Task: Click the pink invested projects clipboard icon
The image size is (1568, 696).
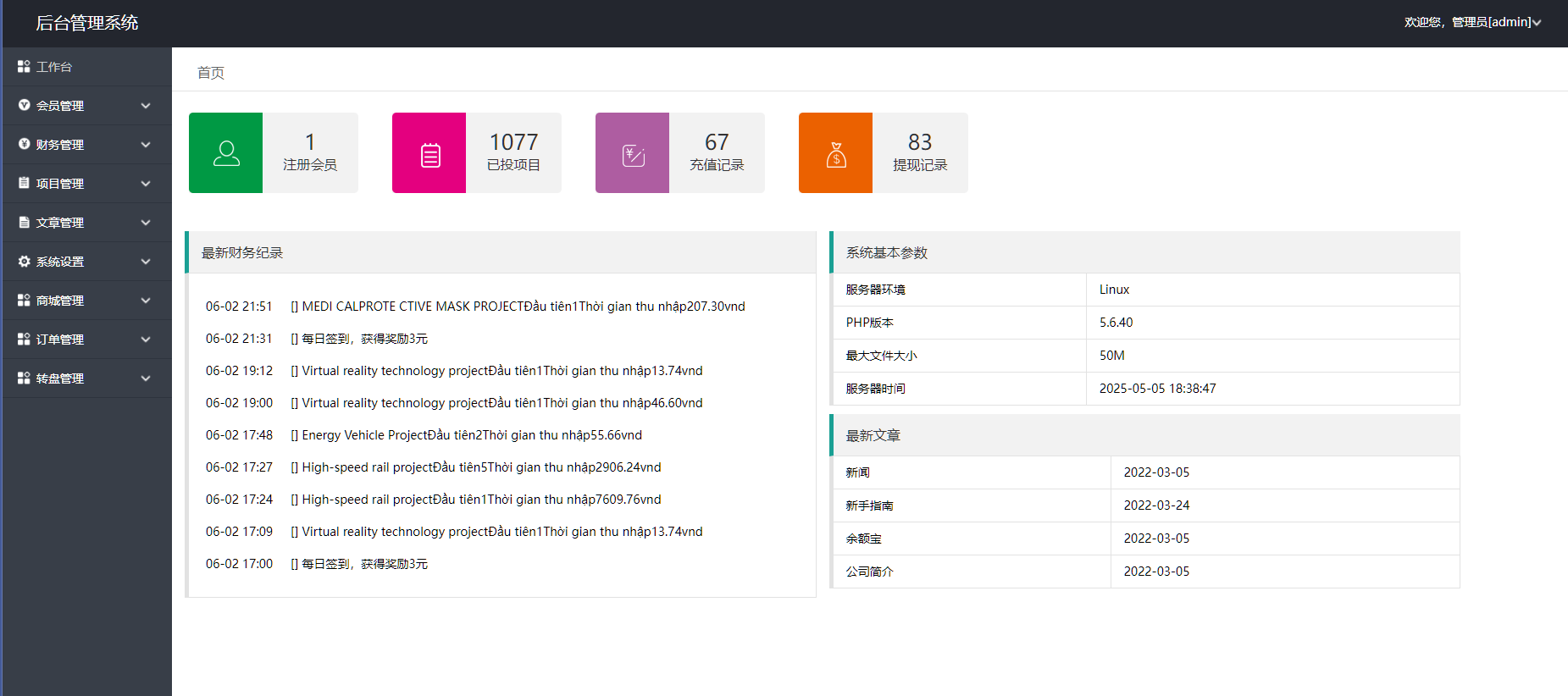Action: (x=429, y=155)
